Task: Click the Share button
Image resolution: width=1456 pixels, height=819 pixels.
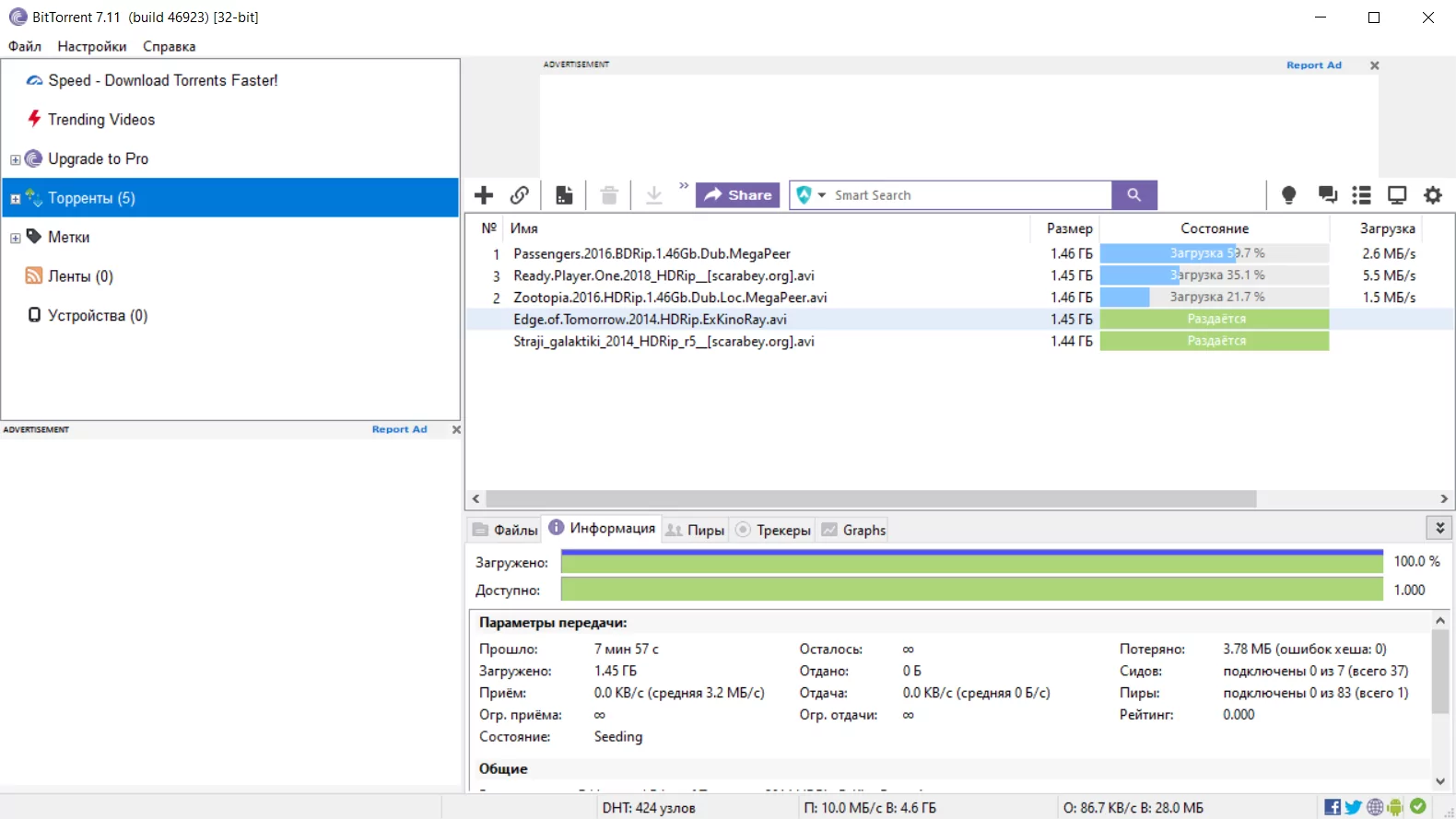Action: (x=738, y=195)
